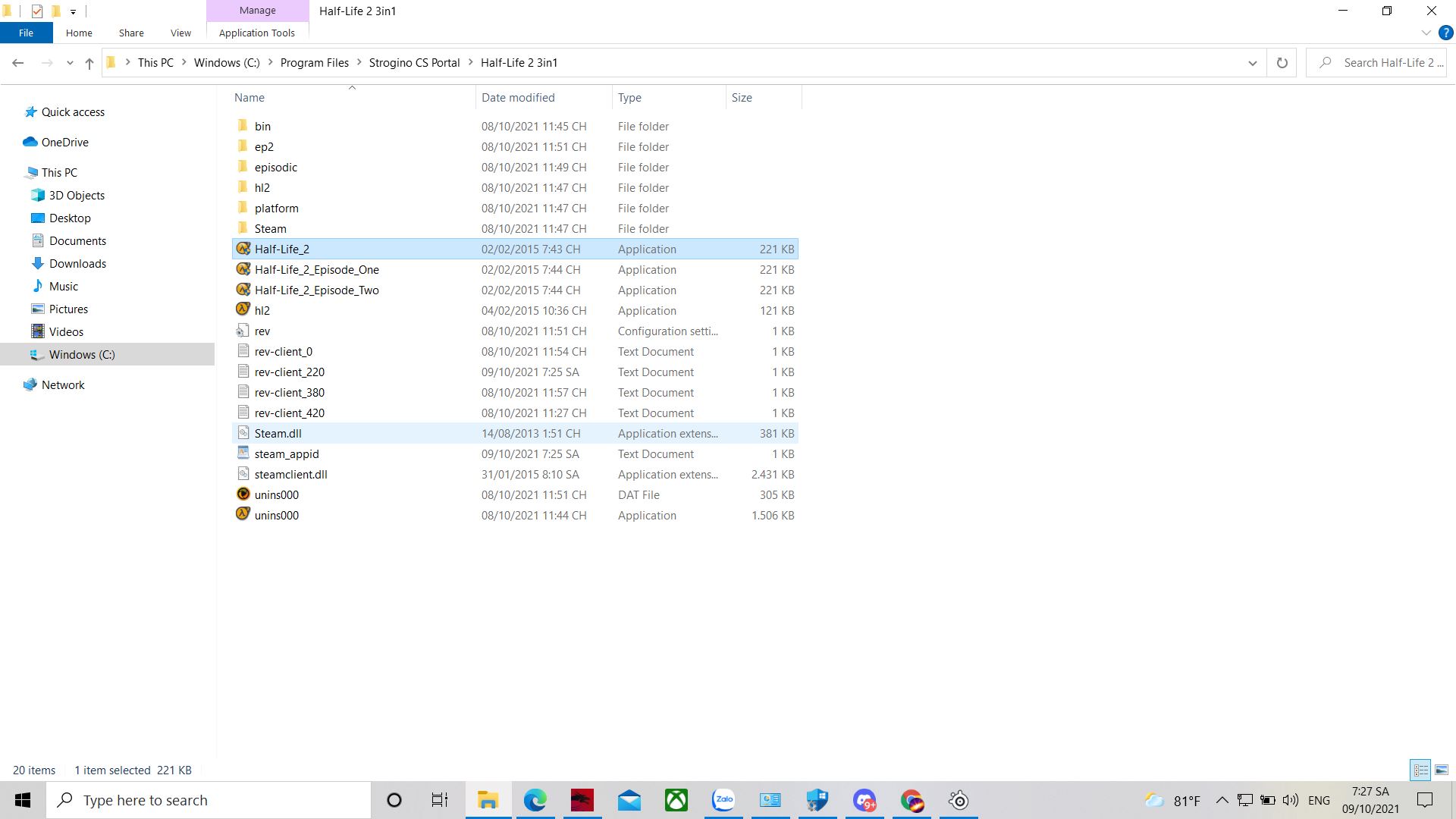The height and width of the screenshot is (819, 1456).
Task: Switch to details view layout toggle
Action: [x=1420, y=770]
